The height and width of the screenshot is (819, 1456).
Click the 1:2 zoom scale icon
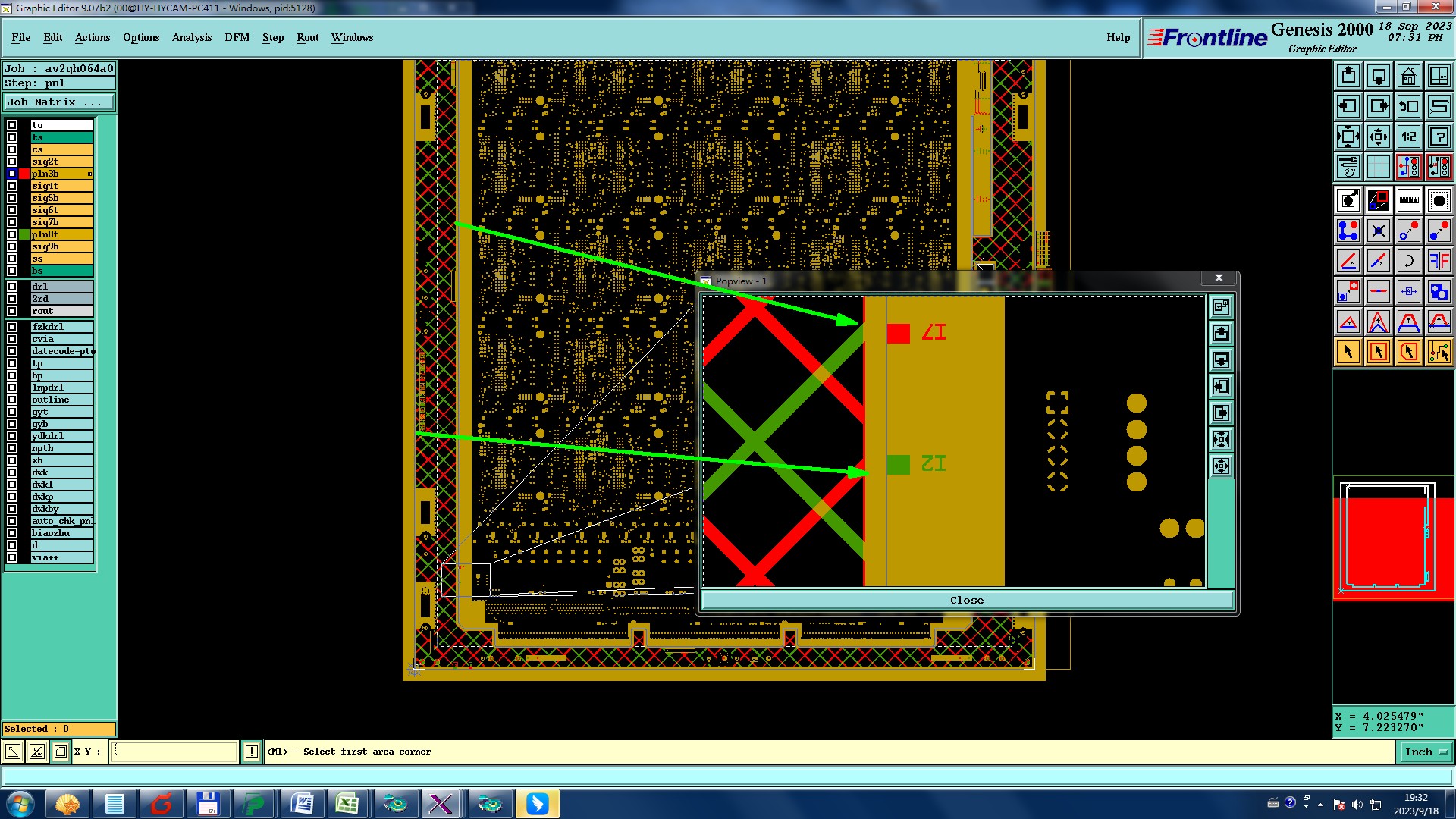[1408, 136]
